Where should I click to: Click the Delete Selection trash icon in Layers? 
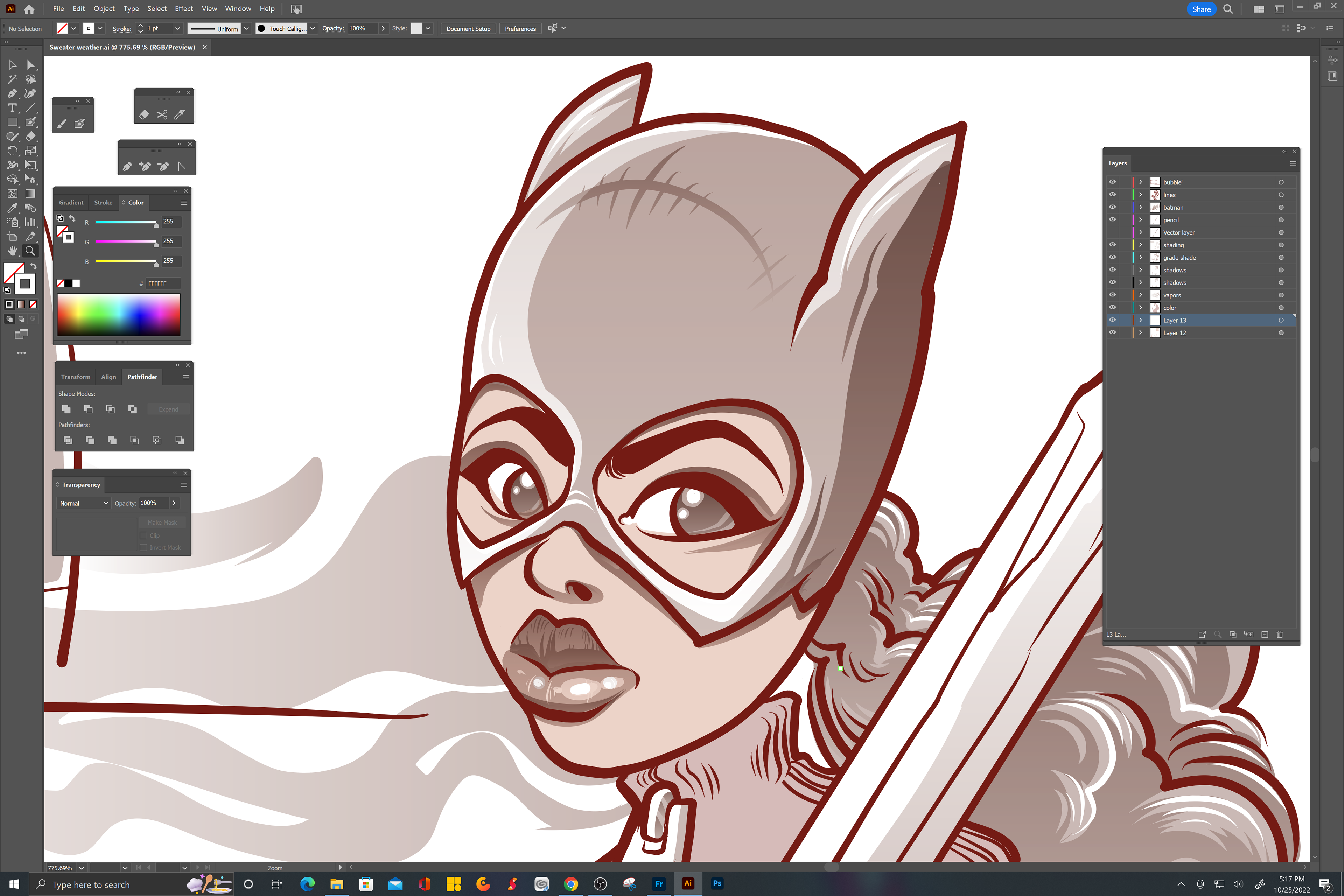tap(1280, 634)
